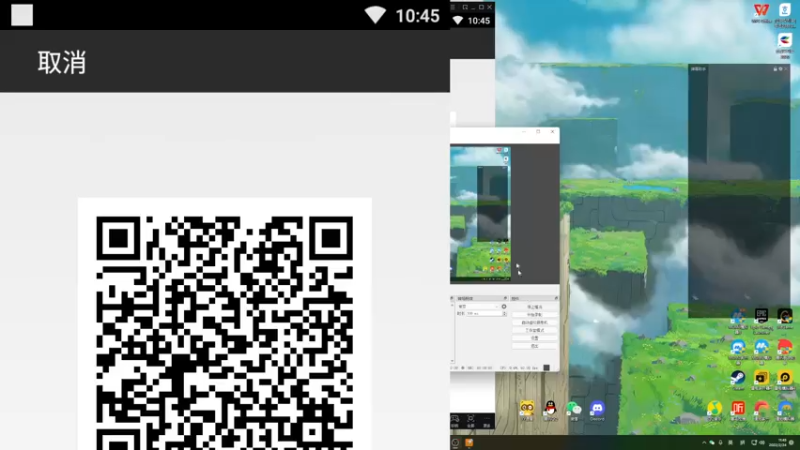Click the OBS icon on the Windows taskbar
The image size is (800, 450).
click(455, 443)
